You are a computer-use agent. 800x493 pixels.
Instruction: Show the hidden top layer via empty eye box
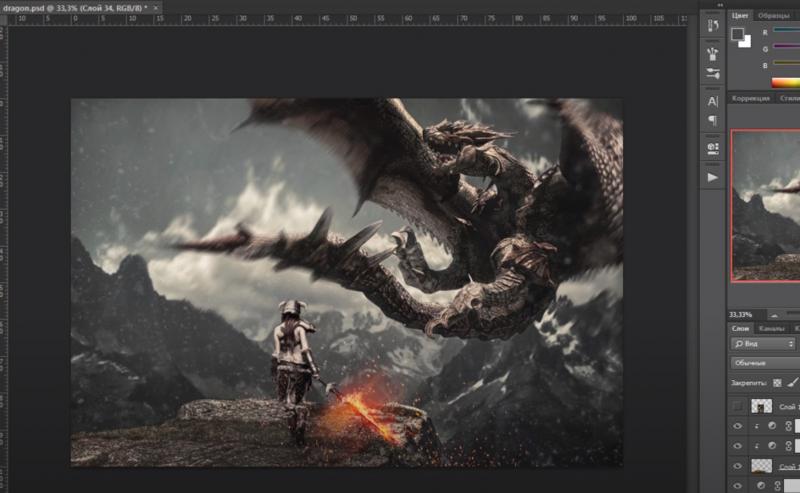[737, 406]
